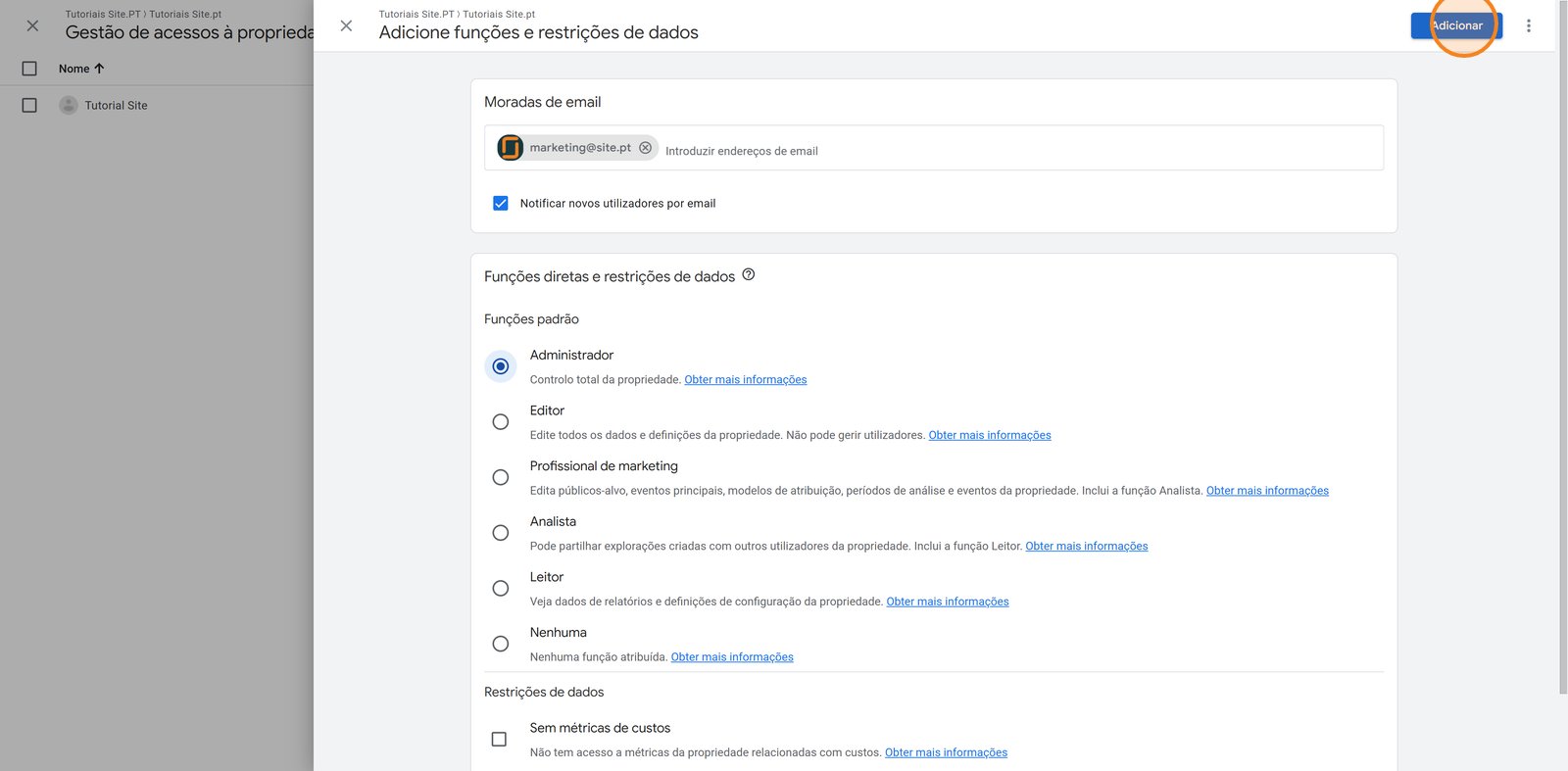Select Profissional de marketing role
Image resolution: width=1568 pixels, height=771 pixels.
(501, 477)
